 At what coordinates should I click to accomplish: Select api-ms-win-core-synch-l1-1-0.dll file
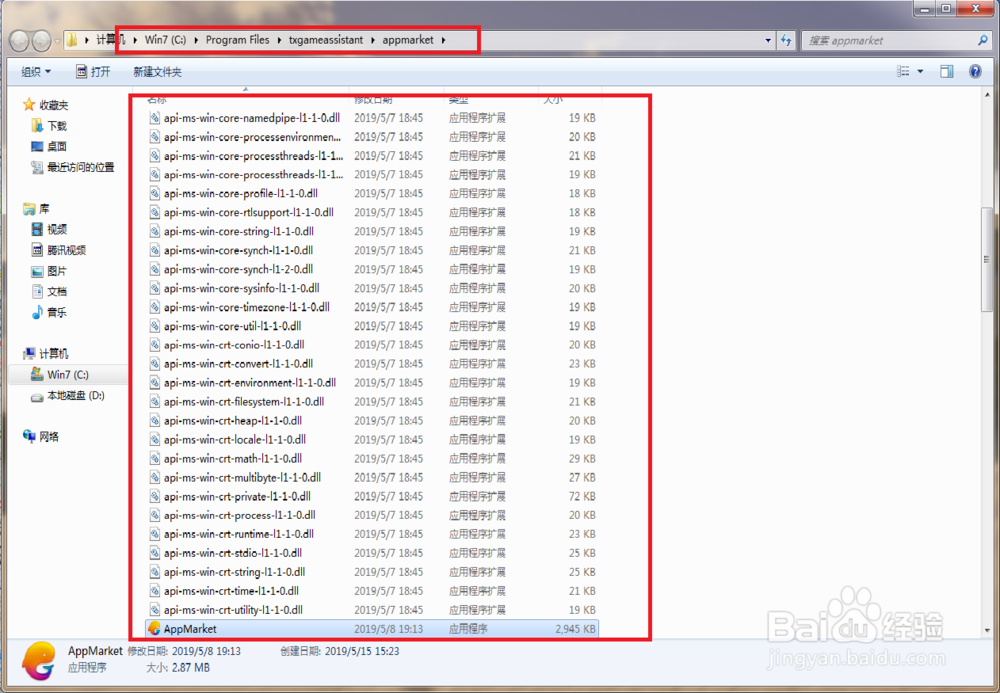tap(372, 250)
